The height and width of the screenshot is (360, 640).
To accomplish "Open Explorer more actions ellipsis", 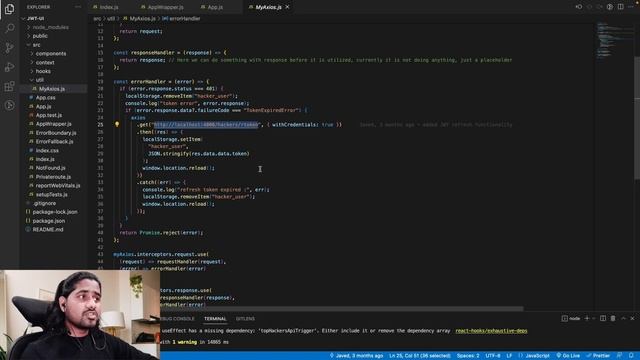I will pyautogui.click(x=78, y=7).
